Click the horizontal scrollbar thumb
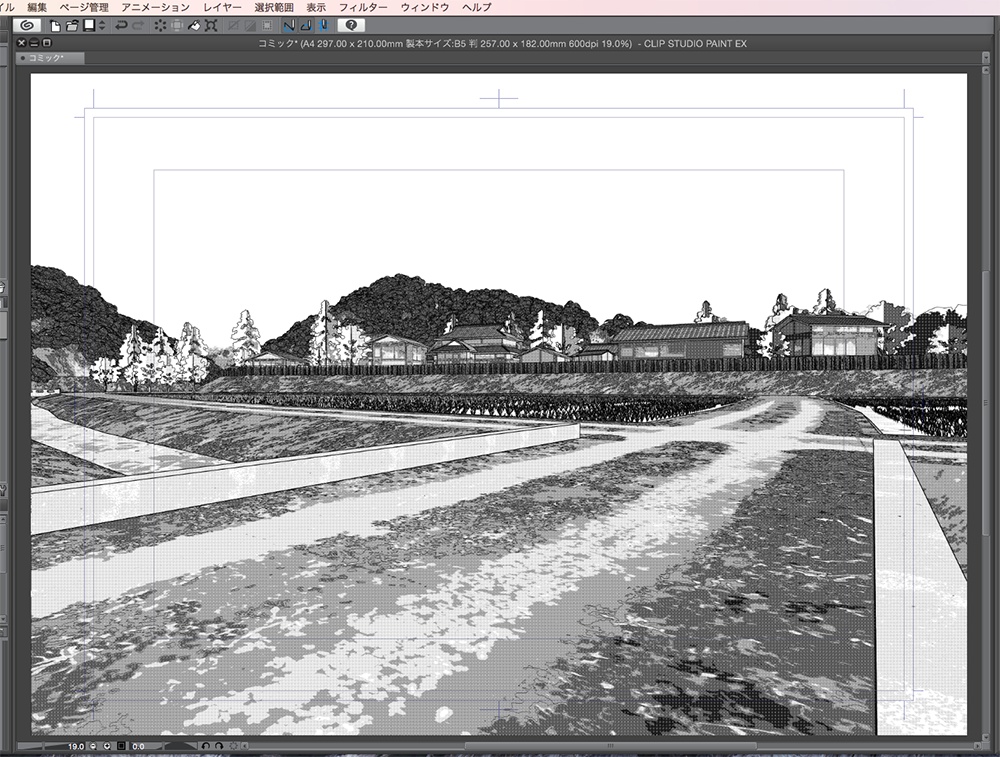This screenshot has height=757, width=1000. click(x=610, y=746)
